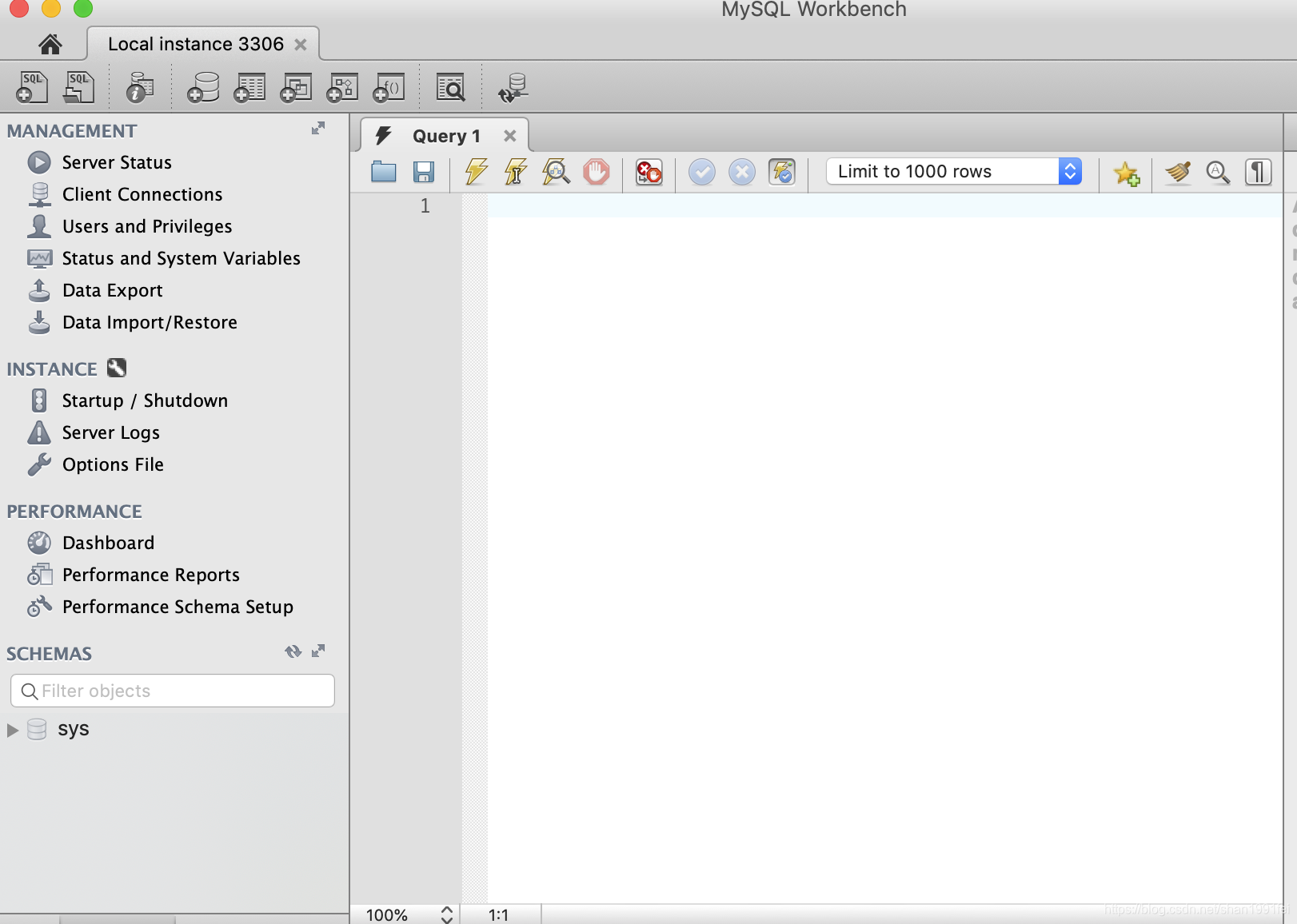
Task: Toggle continue on error icon
Action: tap(649, 172)
